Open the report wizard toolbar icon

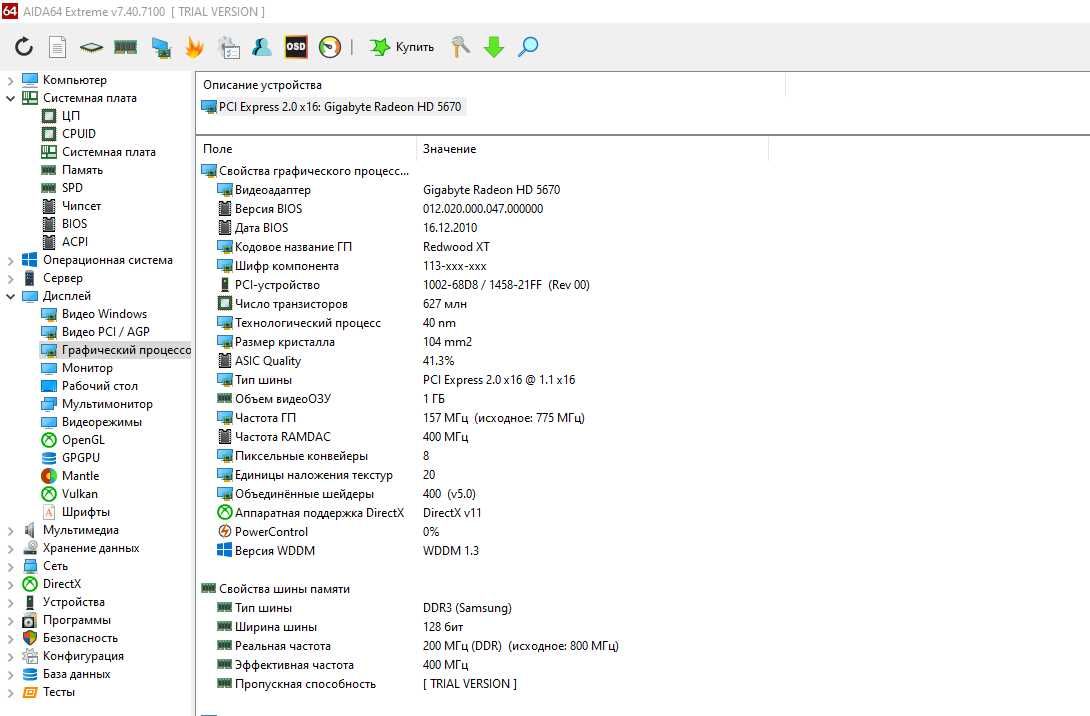(229, 47)
